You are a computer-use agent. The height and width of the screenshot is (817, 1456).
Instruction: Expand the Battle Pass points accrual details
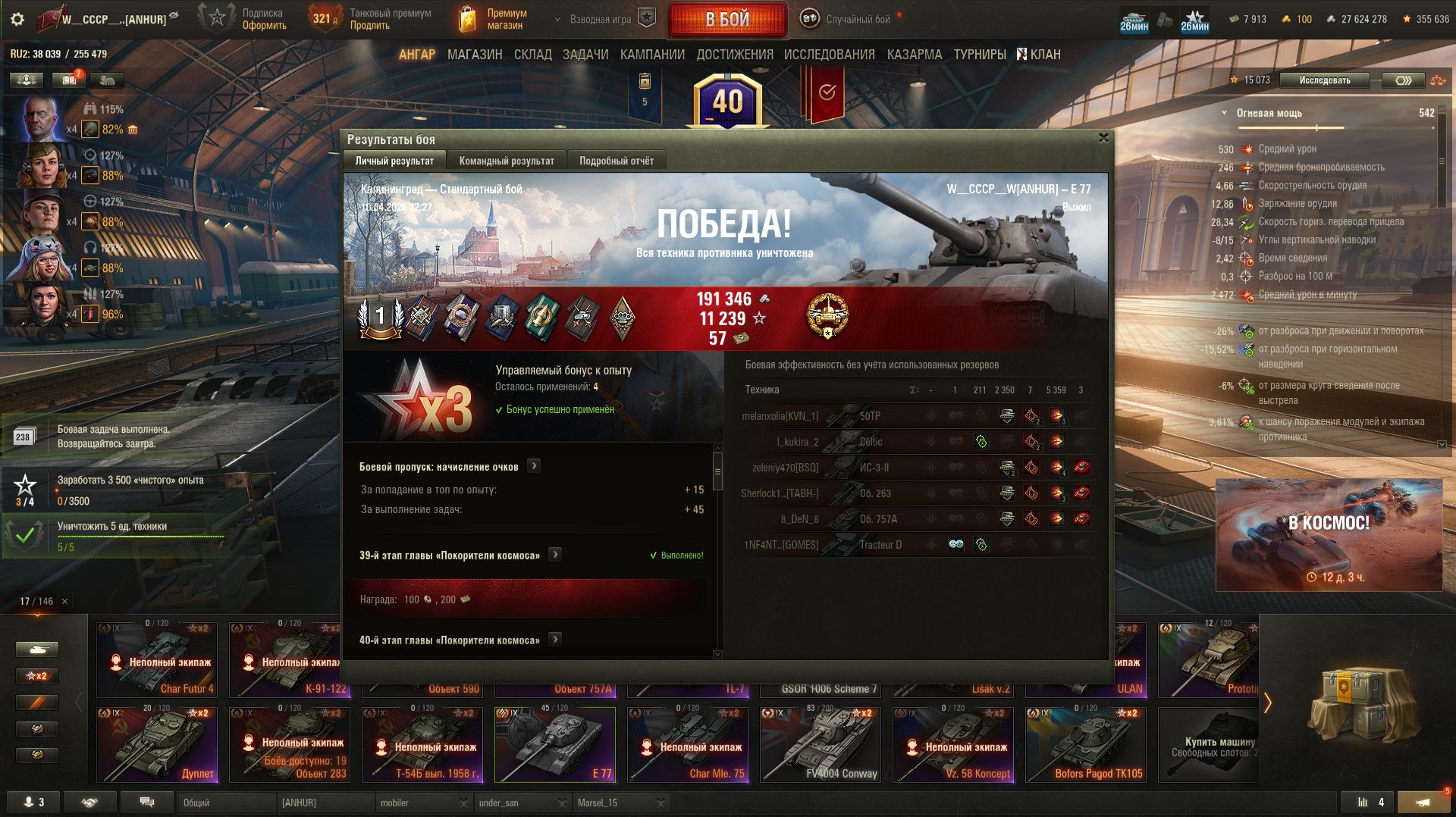tap(534, 466)
